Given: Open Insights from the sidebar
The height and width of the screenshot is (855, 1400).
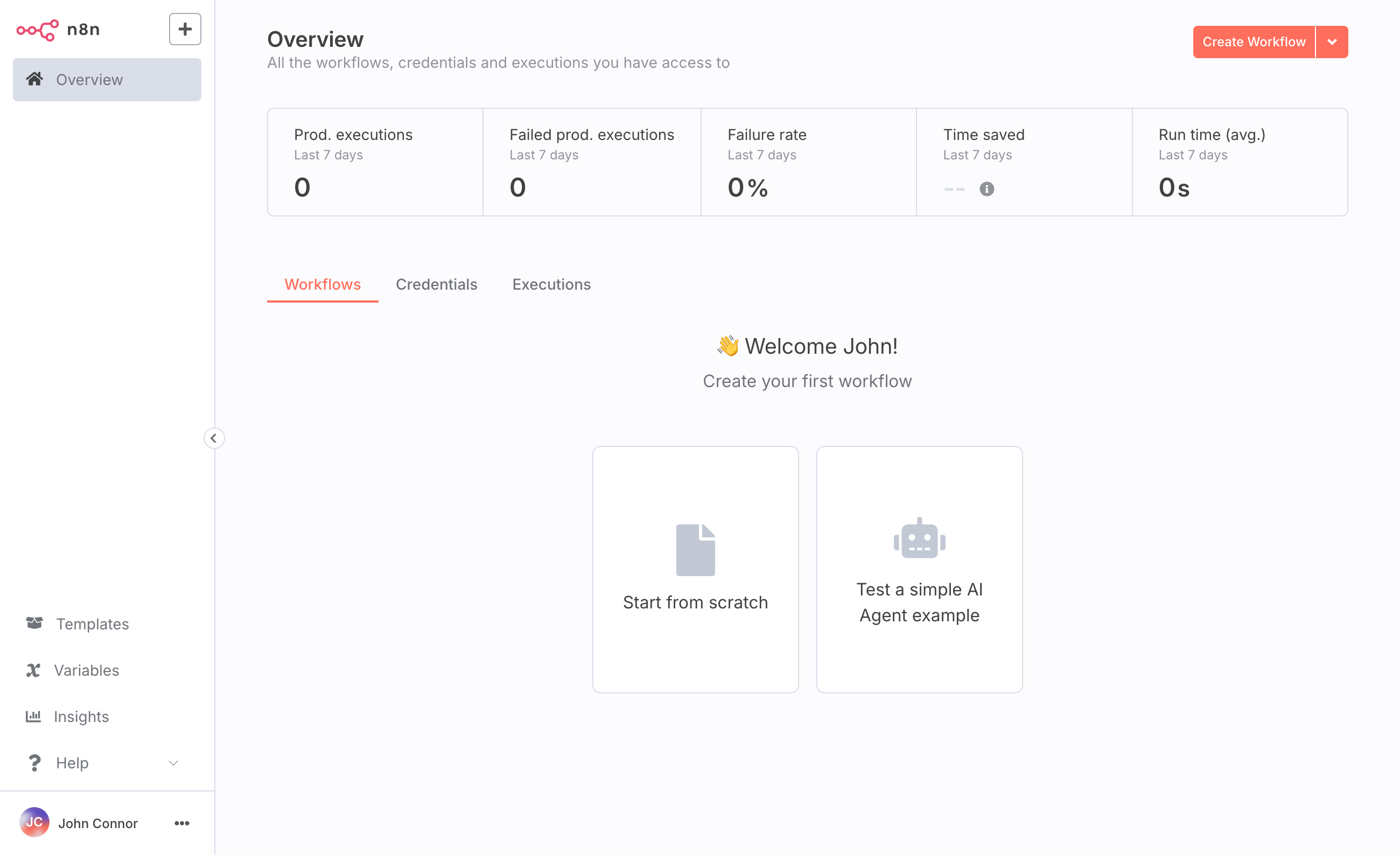Looking at the screenshot, I should tap(107, 717).
